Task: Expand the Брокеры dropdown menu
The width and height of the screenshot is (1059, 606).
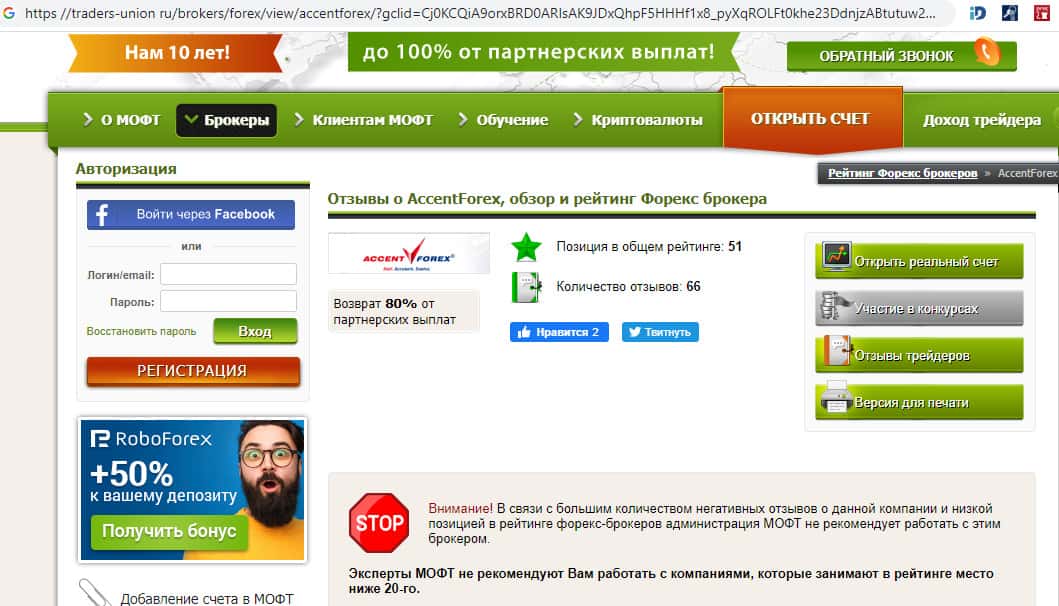Action: [226, 120]
